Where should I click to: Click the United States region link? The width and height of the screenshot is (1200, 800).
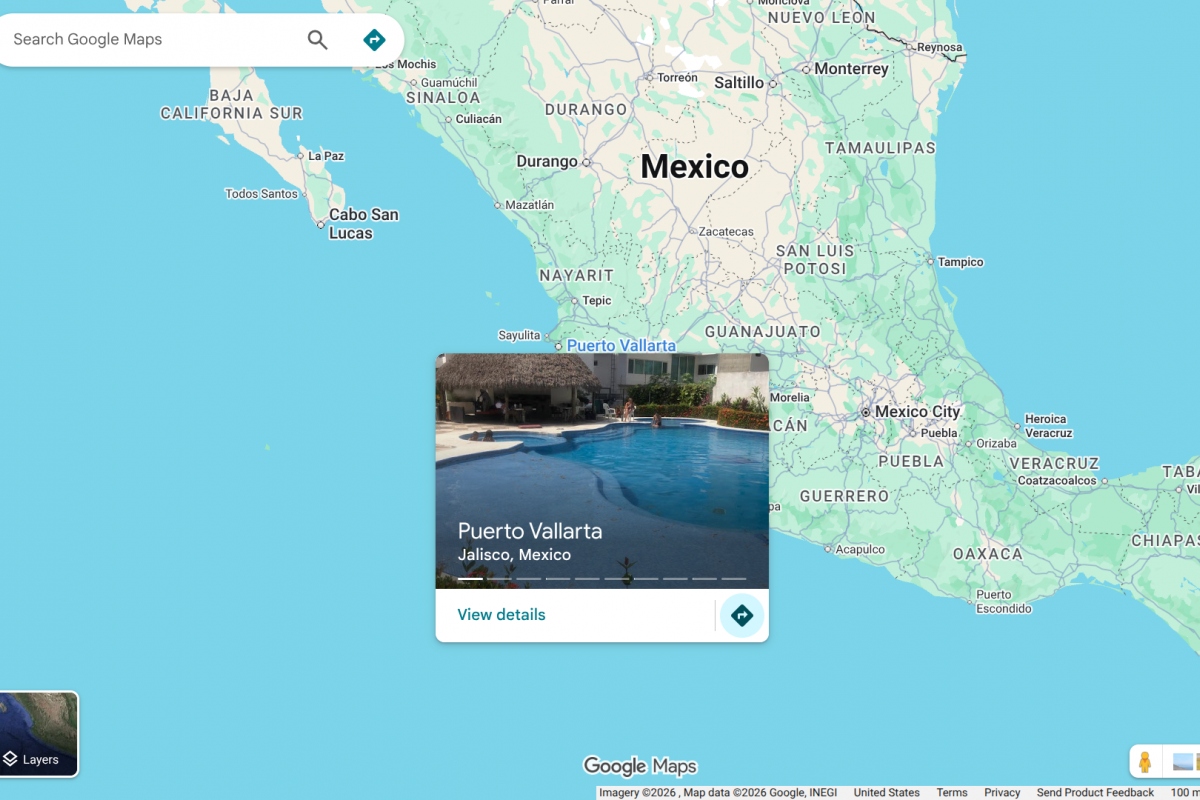(886, 792)
